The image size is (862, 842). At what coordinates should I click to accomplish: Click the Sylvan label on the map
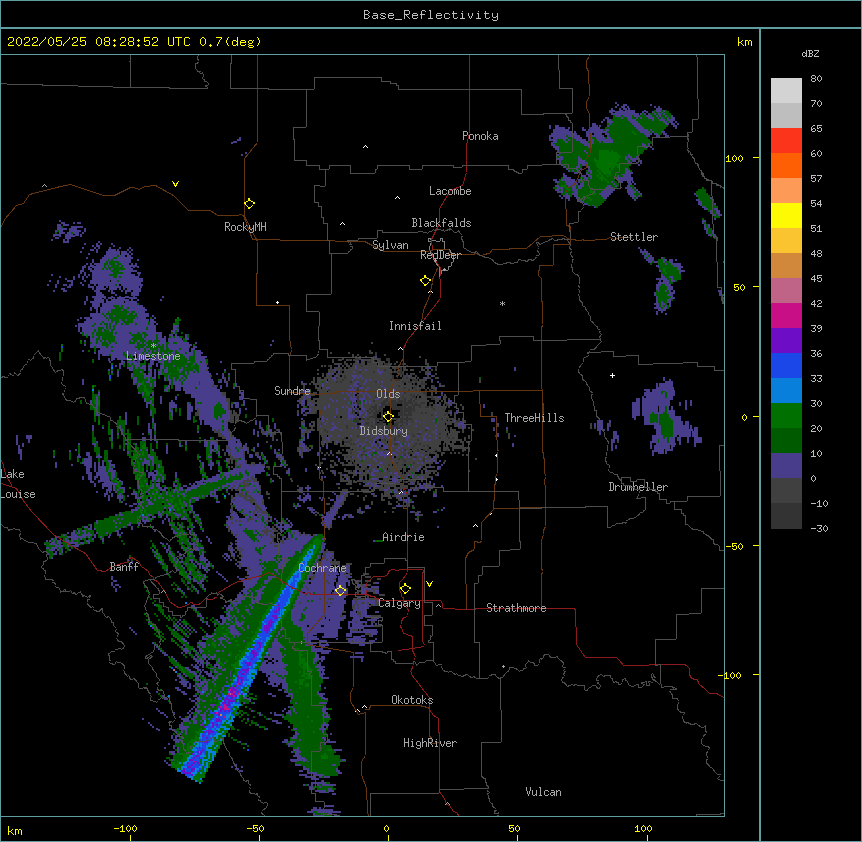390,245
